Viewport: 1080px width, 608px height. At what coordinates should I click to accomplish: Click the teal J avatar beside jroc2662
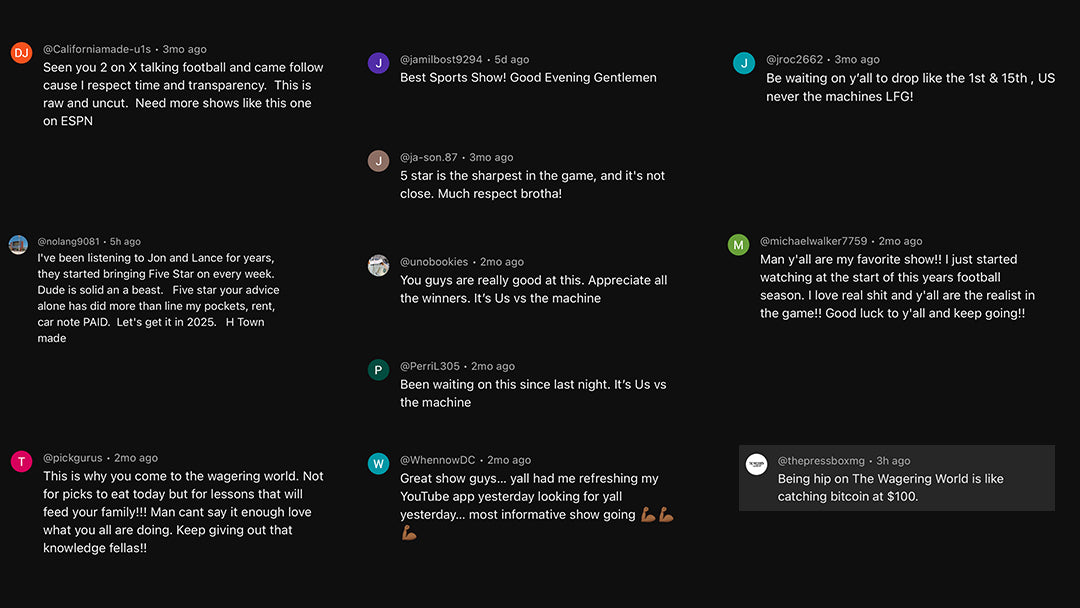tap(744, 63)
